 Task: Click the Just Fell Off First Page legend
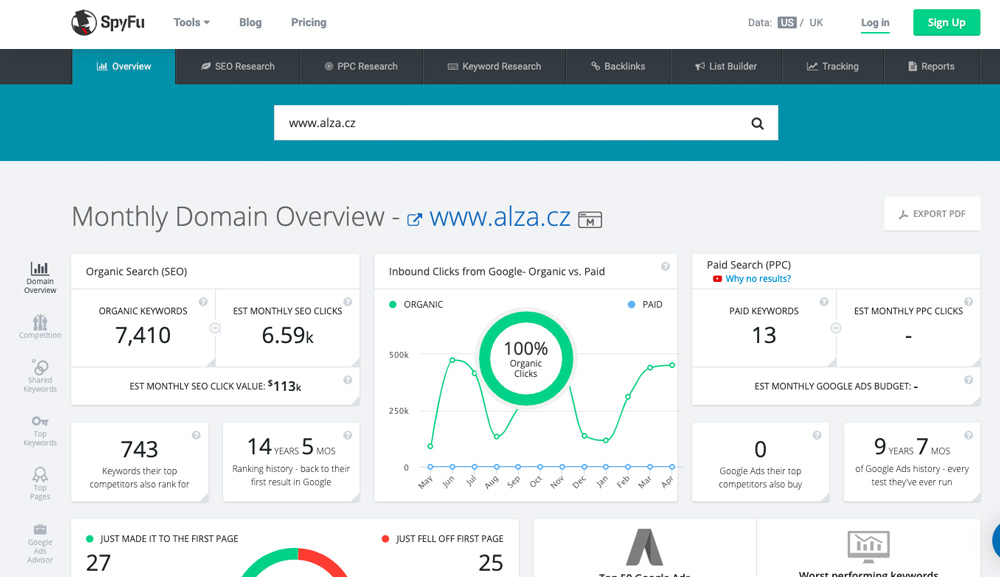[443, 539]
